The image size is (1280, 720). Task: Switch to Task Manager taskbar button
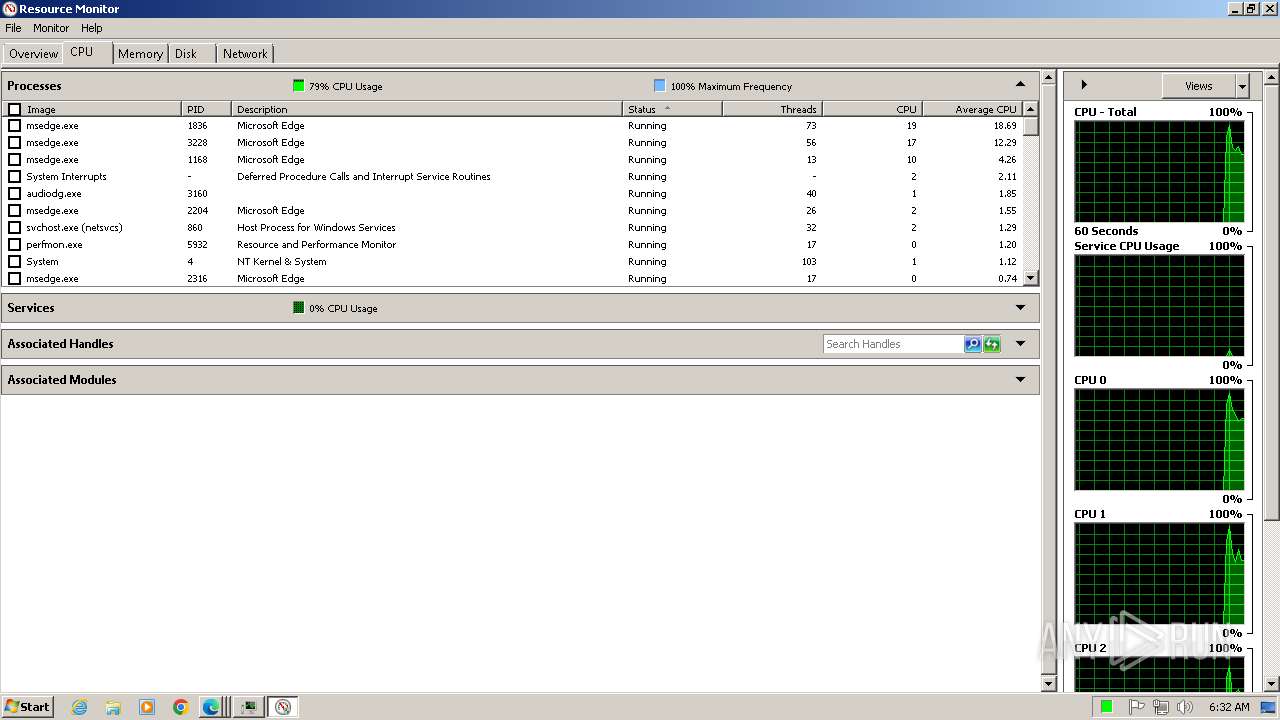248,707
